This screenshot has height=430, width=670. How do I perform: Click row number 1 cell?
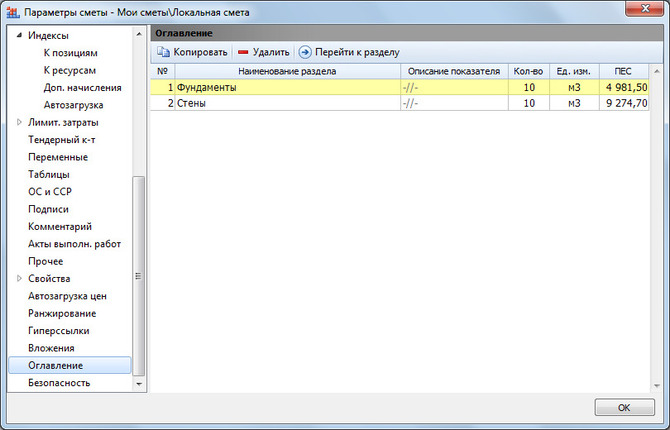point(163,87)
